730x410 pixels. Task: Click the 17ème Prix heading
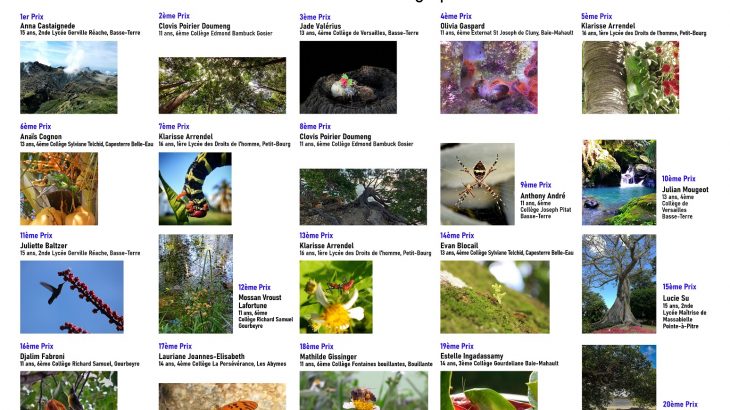175,346
